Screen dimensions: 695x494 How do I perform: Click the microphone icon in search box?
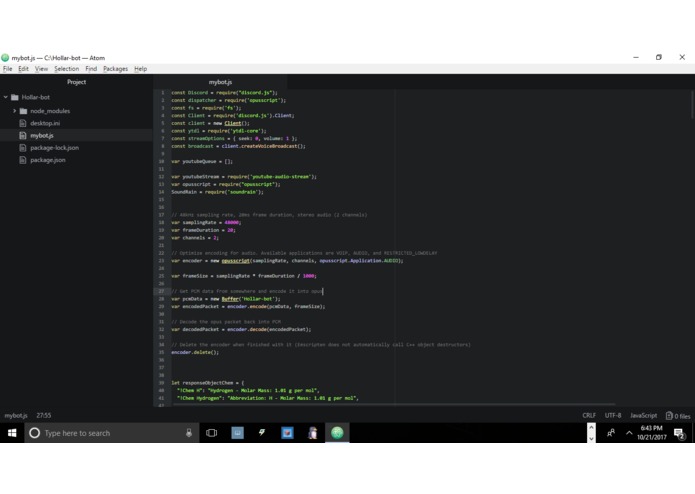188,433
